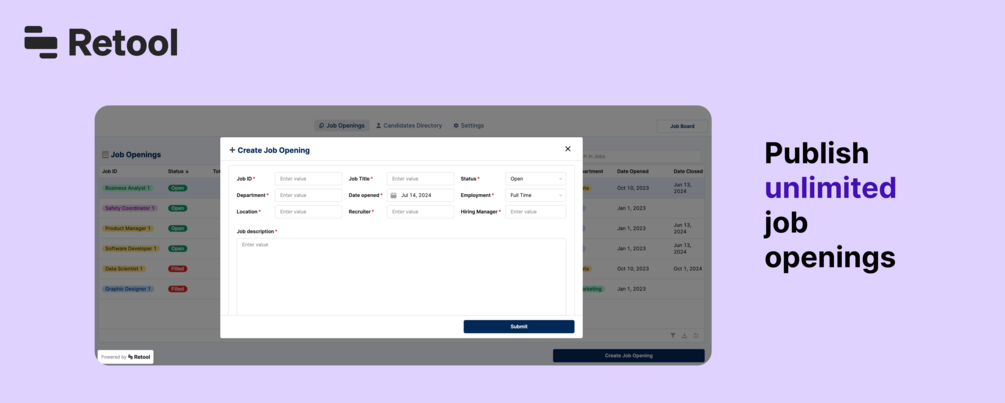Screen dimensions: 1005x403
Task: Click the Create Job Opening bottom button
Action: point(629,356)
